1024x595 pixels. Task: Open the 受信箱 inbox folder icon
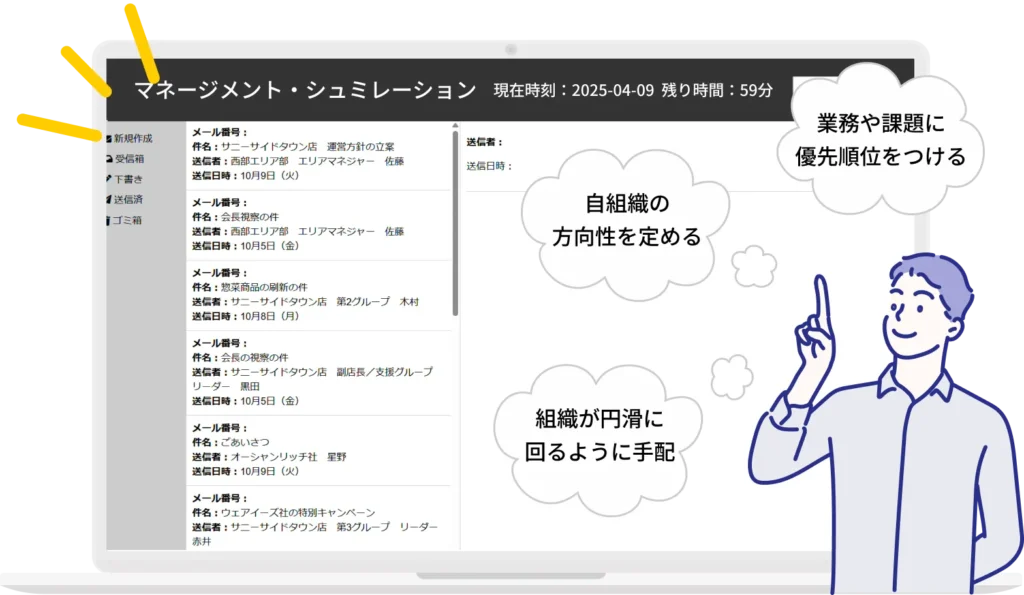(109, 158)
